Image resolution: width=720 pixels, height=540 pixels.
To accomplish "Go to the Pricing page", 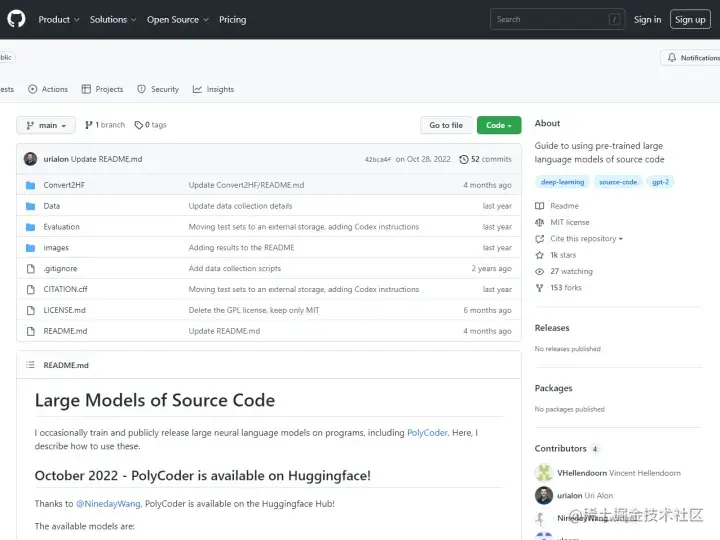I will point(232,20).
